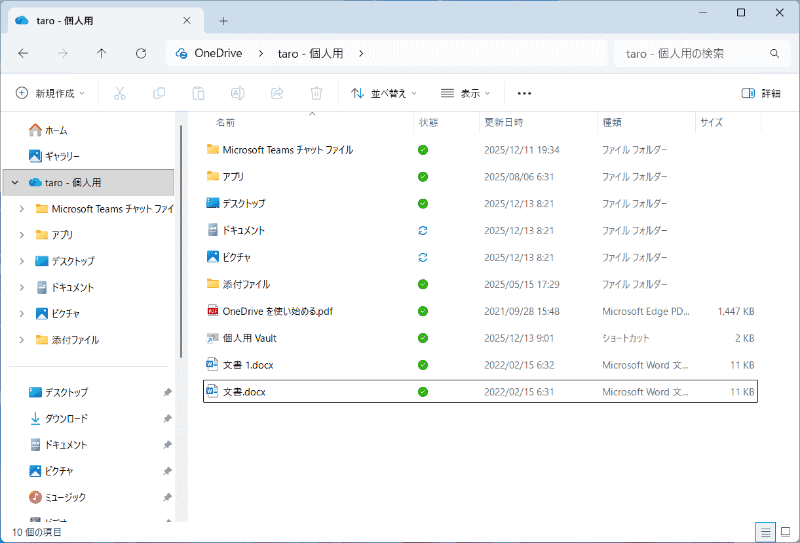The height and width of the screenshot is (543, 800).
Task: Click the 1,447 KB size cell
Action: (735, 311)
